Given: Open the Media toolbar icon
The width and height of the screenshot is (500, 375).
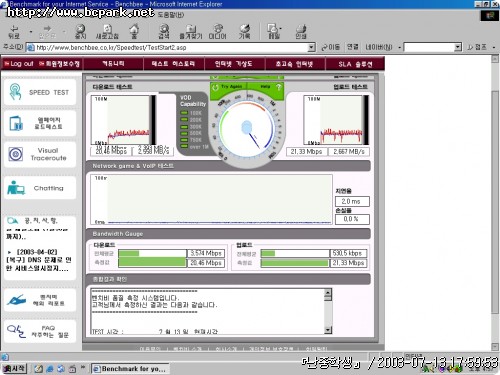Looking at the screenshot, I should point(217,32).
